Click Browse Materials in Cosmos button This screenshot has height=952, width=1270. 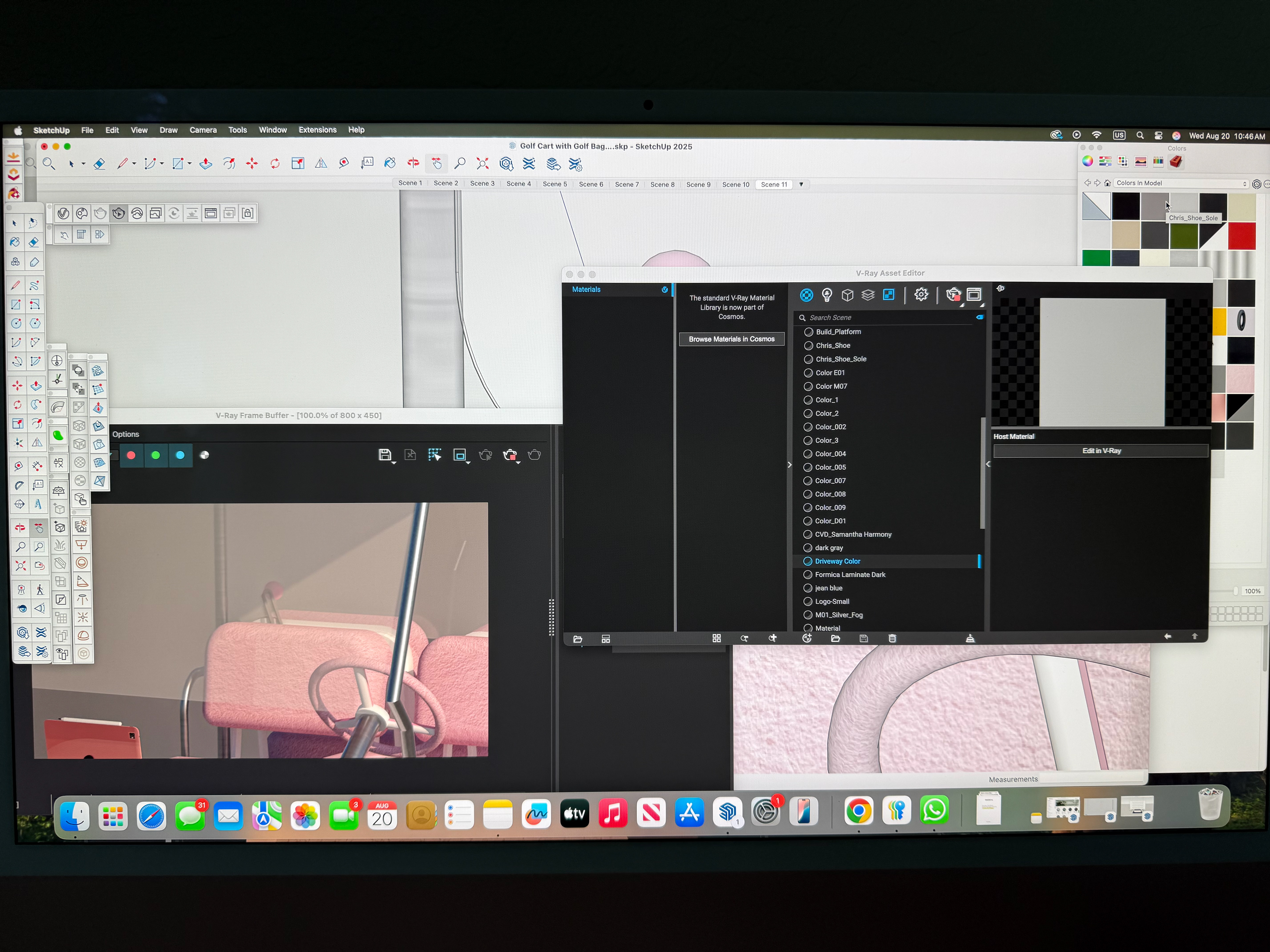732,339
